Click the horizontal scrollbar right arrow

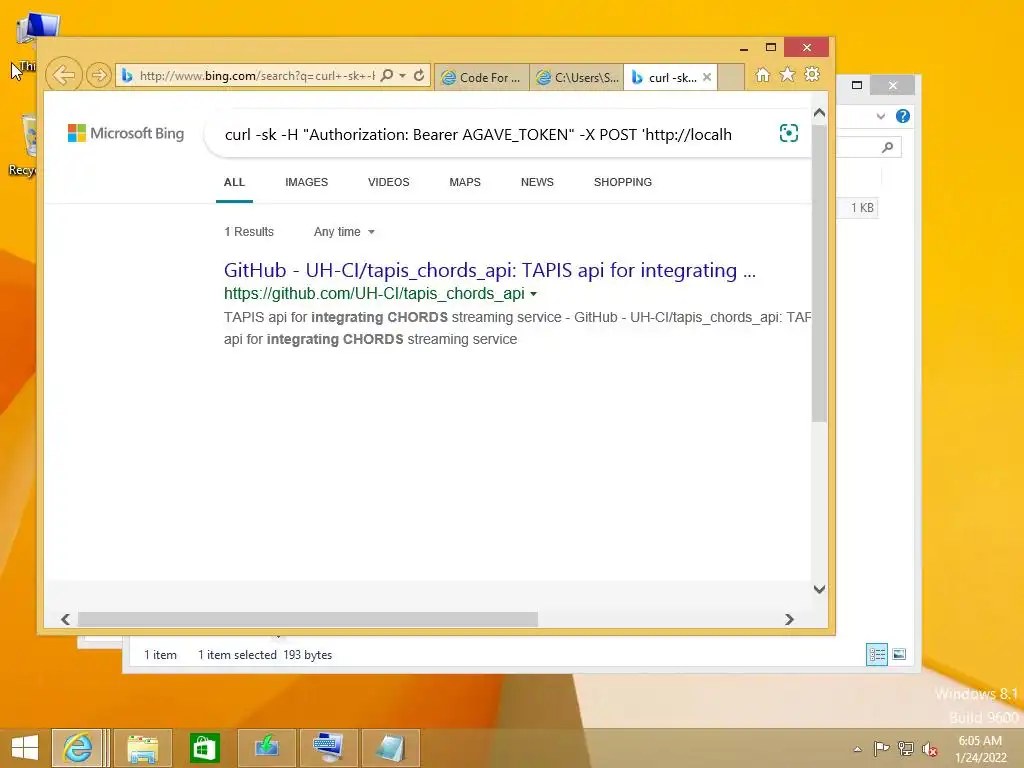pos(789,619)
